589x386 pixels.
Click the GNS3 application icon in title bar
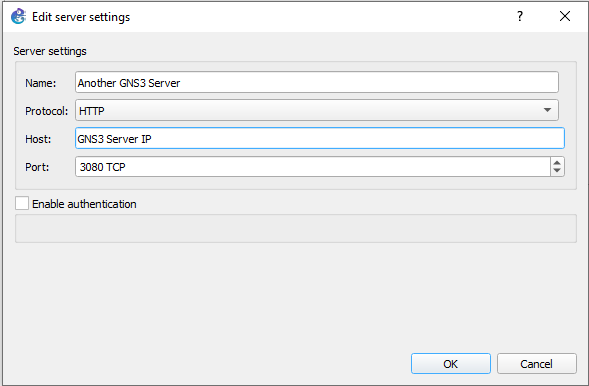point(18,17)
